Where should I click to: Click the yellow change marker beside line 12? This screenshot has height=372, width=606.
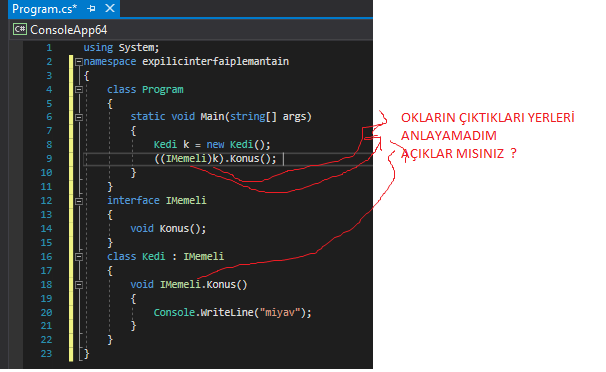[71, 201]
